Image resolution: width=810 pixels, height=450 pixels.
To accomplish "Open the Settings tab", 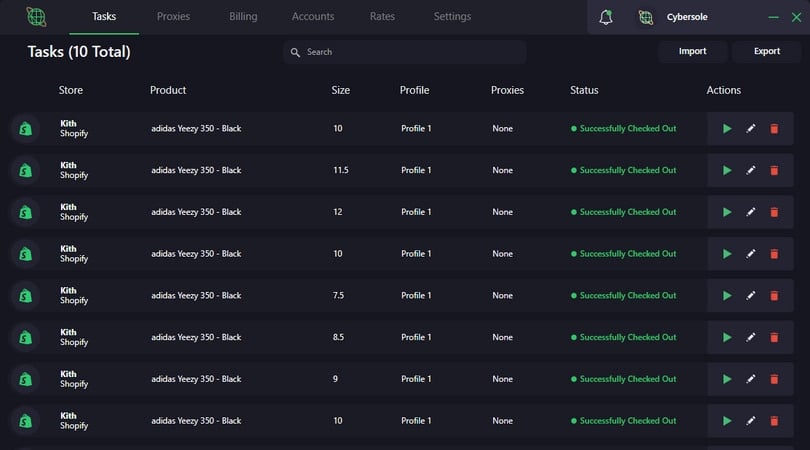I will (x=452, y=17).
